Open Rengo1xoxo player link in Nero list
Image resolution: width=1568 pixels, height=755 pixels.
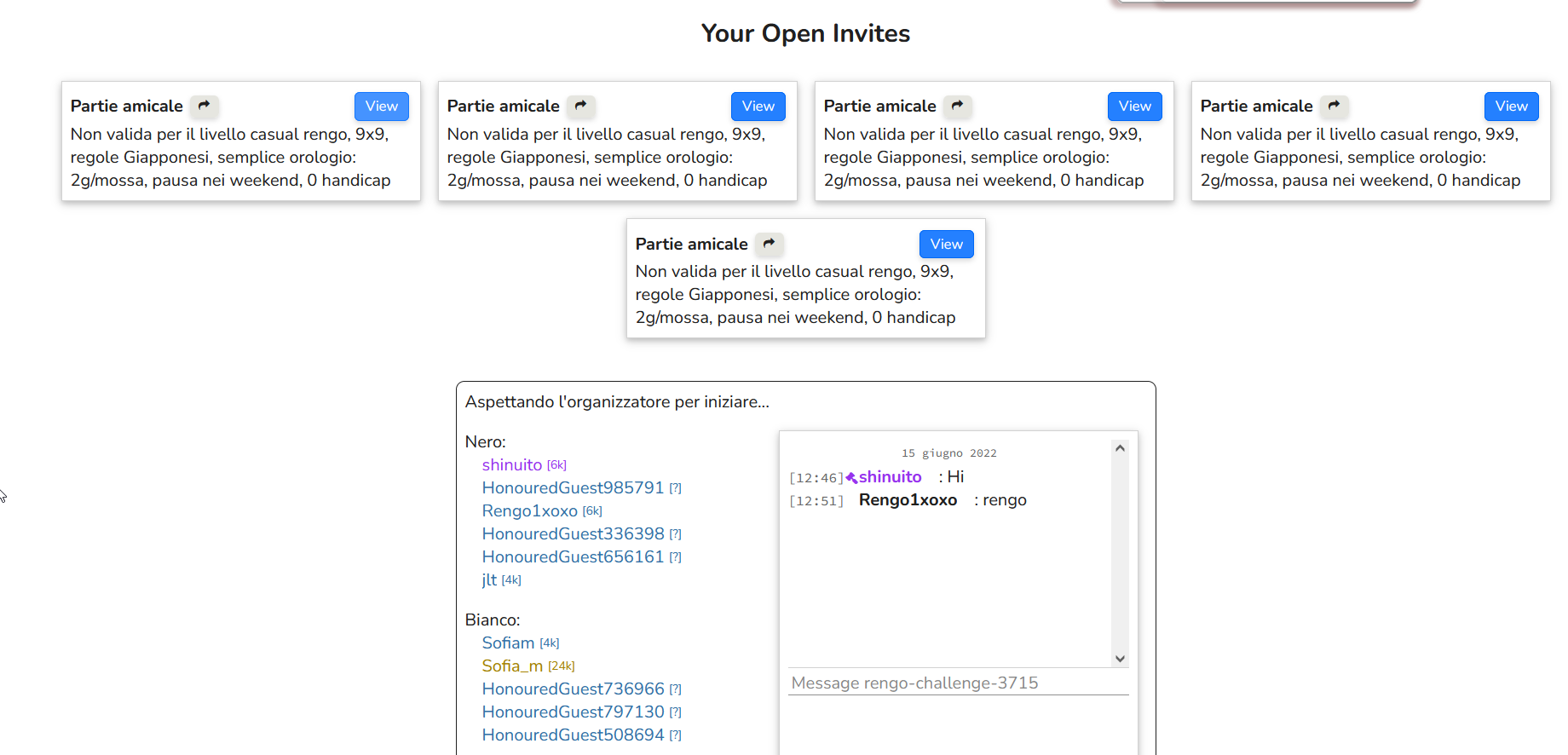pyautogui.click(x=529, y=511)
